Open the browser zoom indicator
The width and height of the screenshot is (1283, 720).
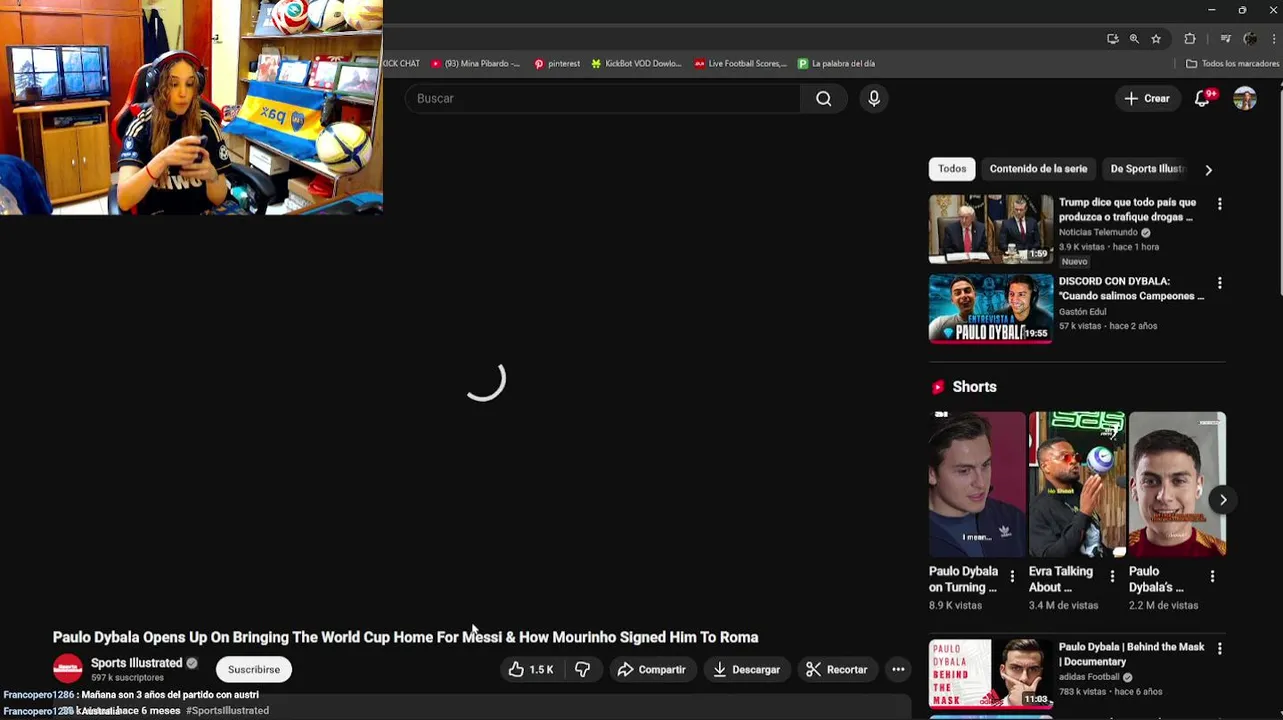(1134, 39)
